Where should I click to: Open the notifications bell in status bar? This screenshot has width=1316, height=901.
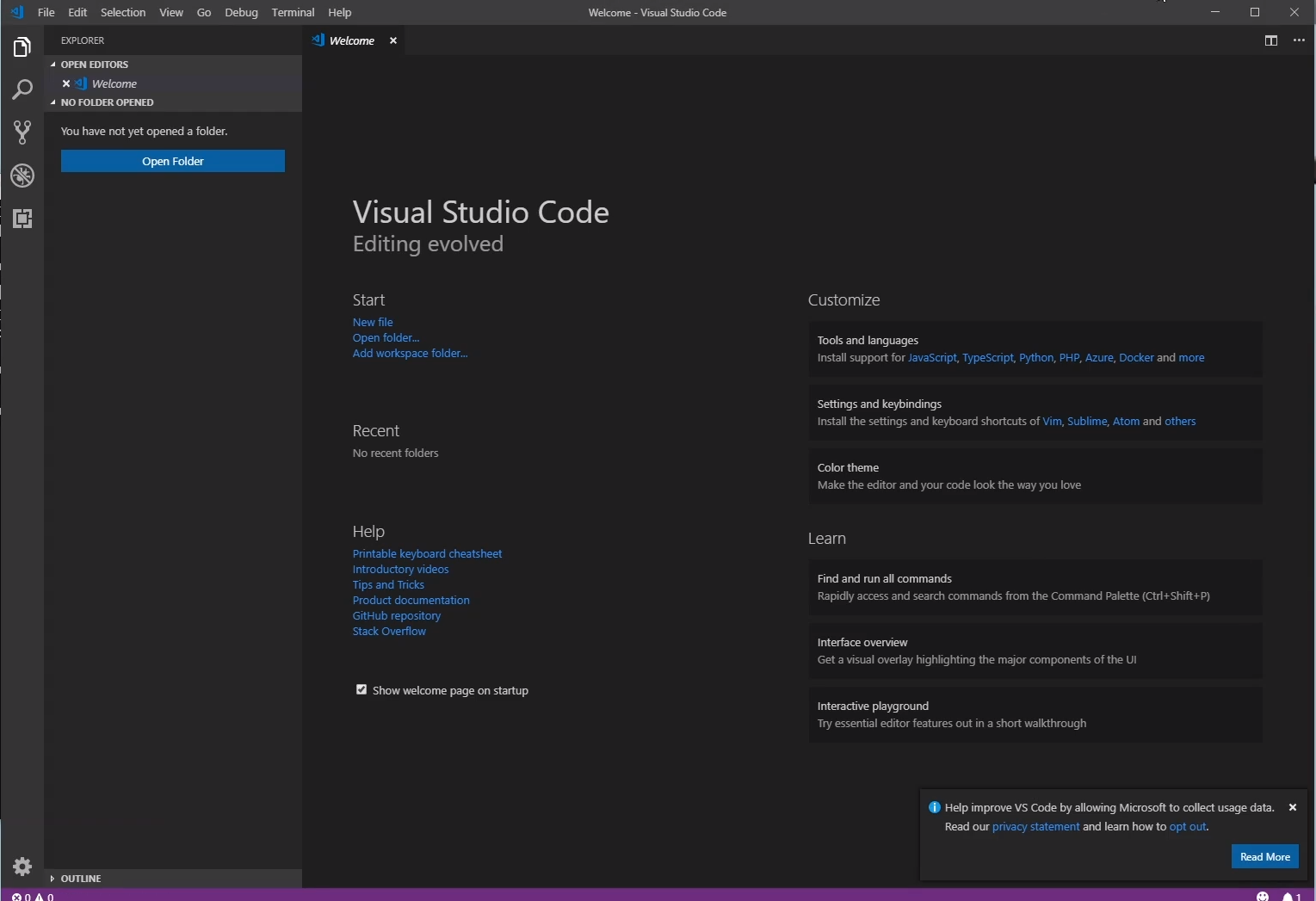tap(1291, 896)
